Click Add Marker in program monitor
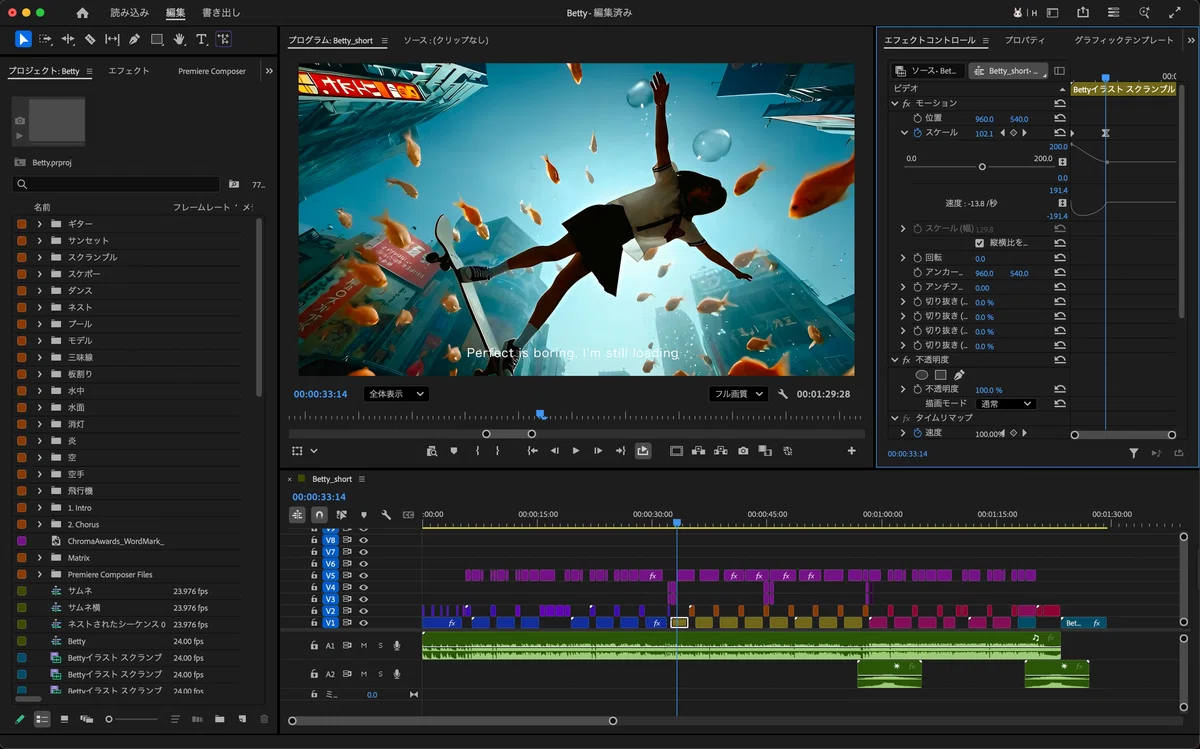 click(454, 451)
